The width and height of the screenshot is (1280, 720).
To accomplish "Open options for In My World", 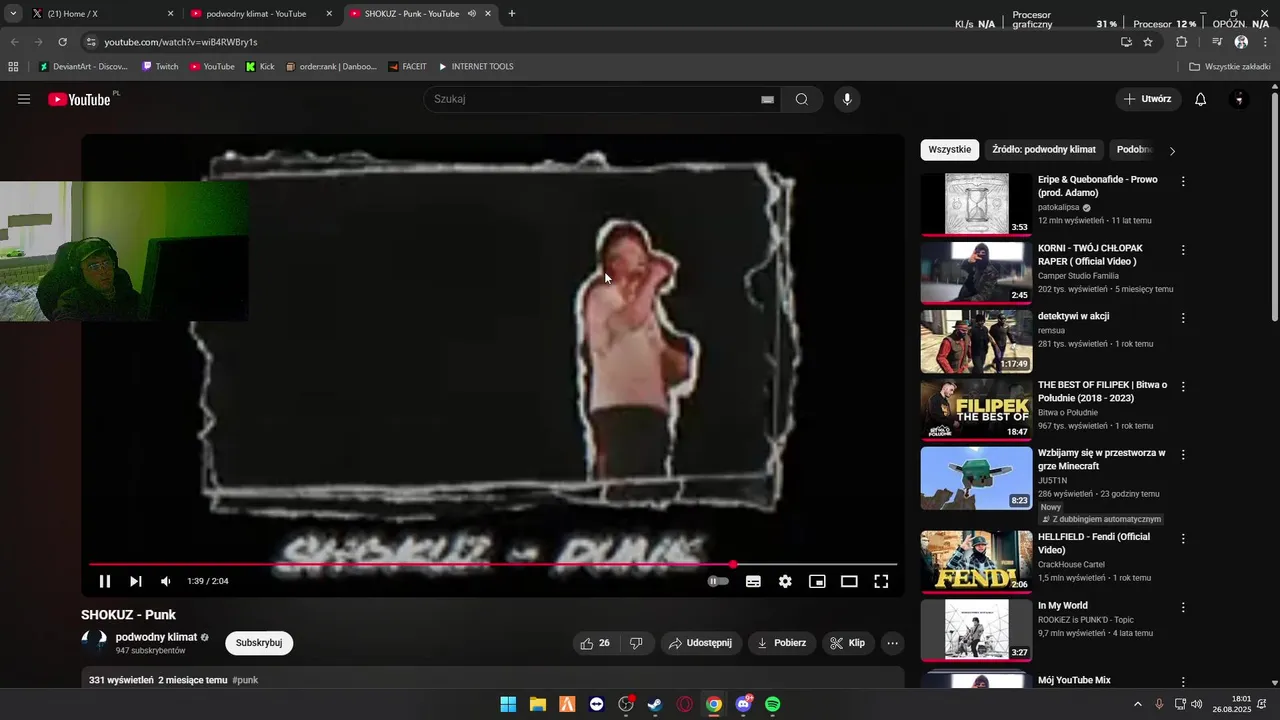I will point(1183,607).
